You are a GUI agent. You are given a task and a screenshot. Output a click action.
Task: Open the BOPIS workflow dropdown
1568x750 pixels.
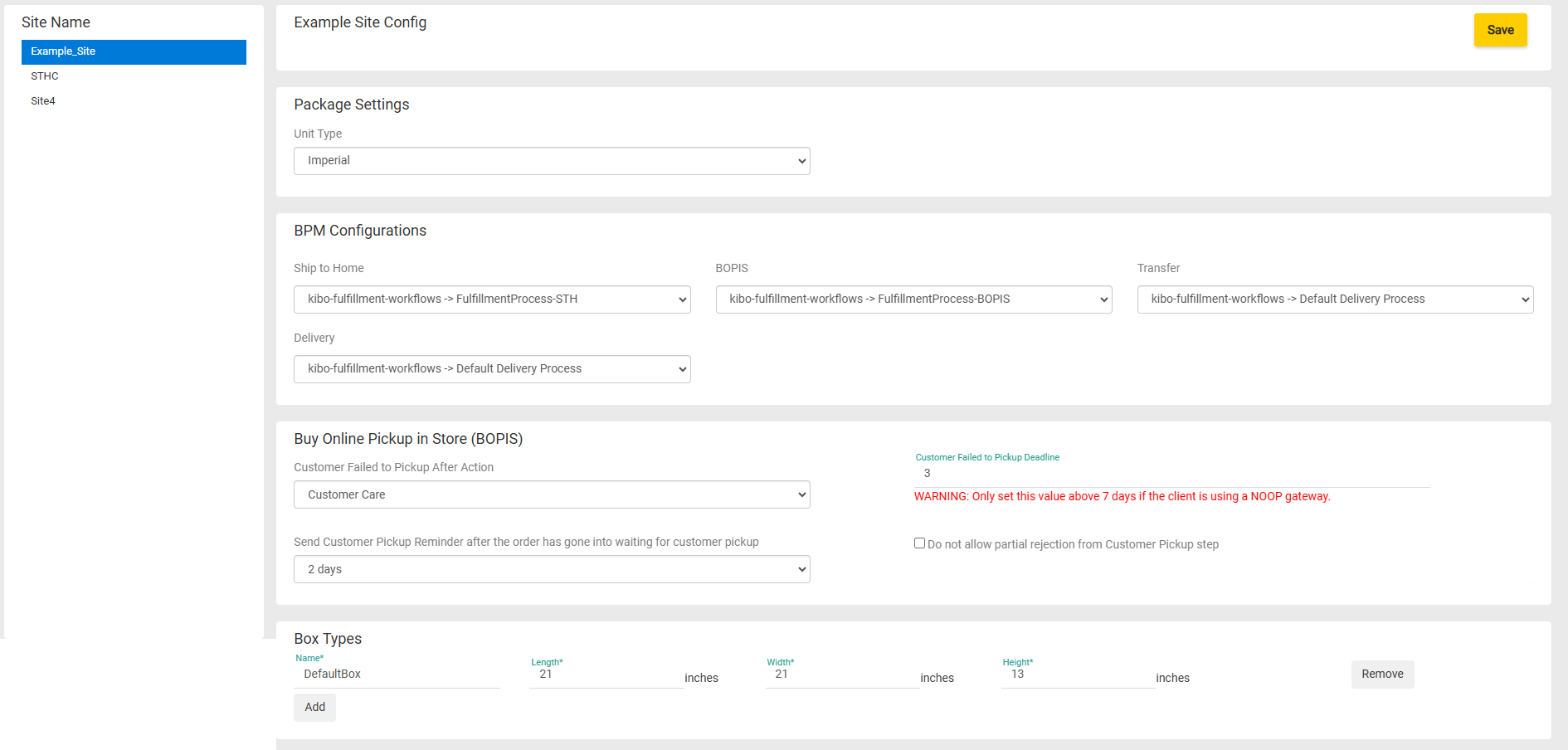pyautogui.click(x=913, y=300)
